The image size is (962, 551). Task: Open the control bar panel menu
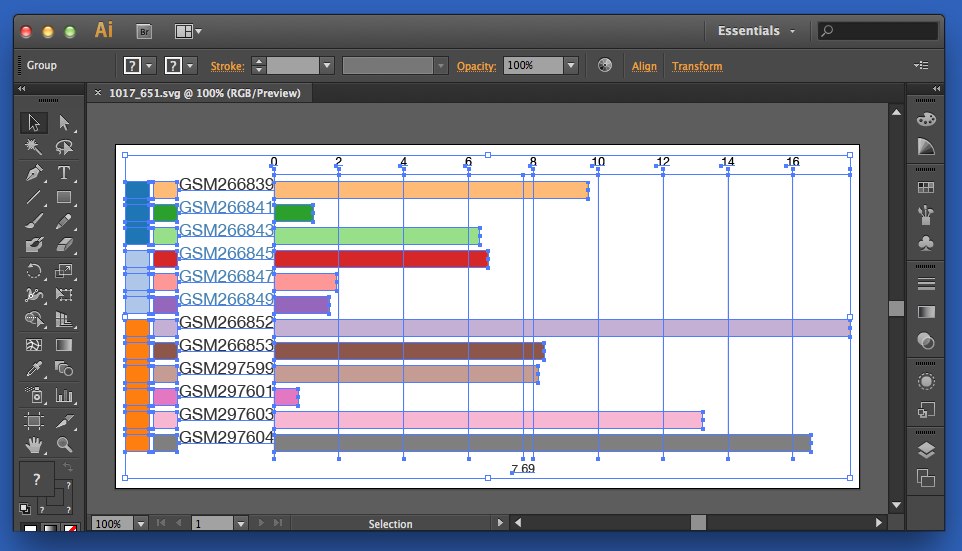point(921,65)
